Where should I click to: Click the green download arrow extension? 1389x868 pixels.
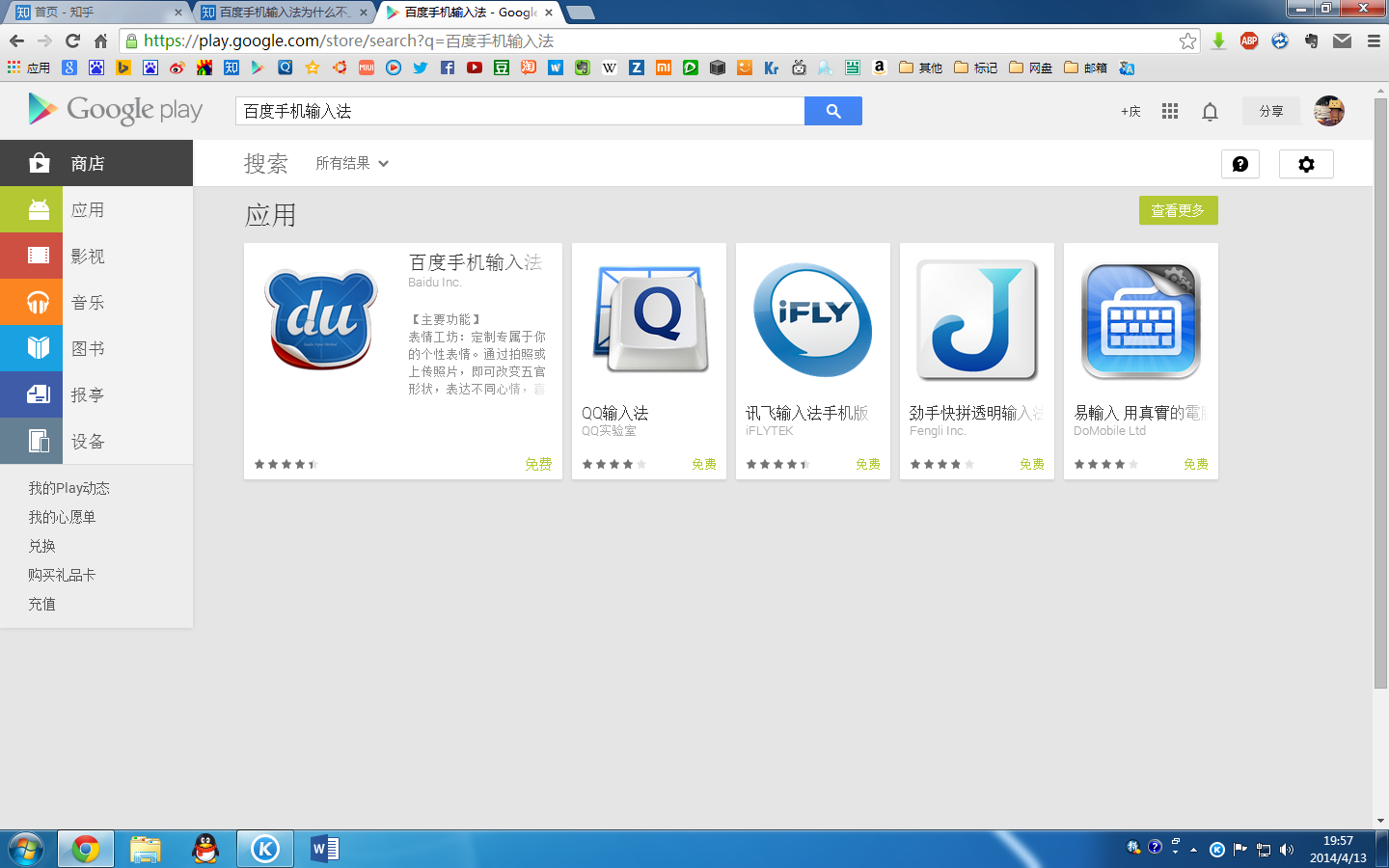coord(1218,41)
